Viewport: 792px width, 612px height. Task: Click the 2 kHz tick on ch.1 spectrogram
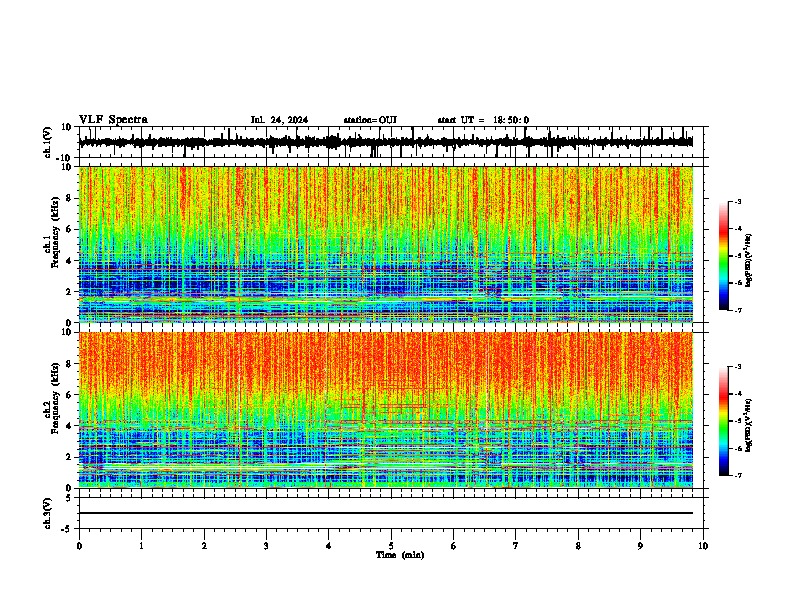[69, 292]
